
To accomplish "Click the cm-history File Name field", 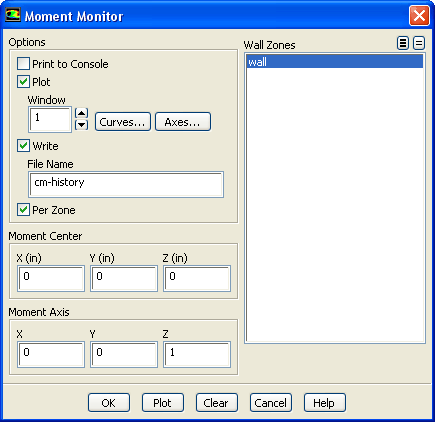I will click(126, 184).
